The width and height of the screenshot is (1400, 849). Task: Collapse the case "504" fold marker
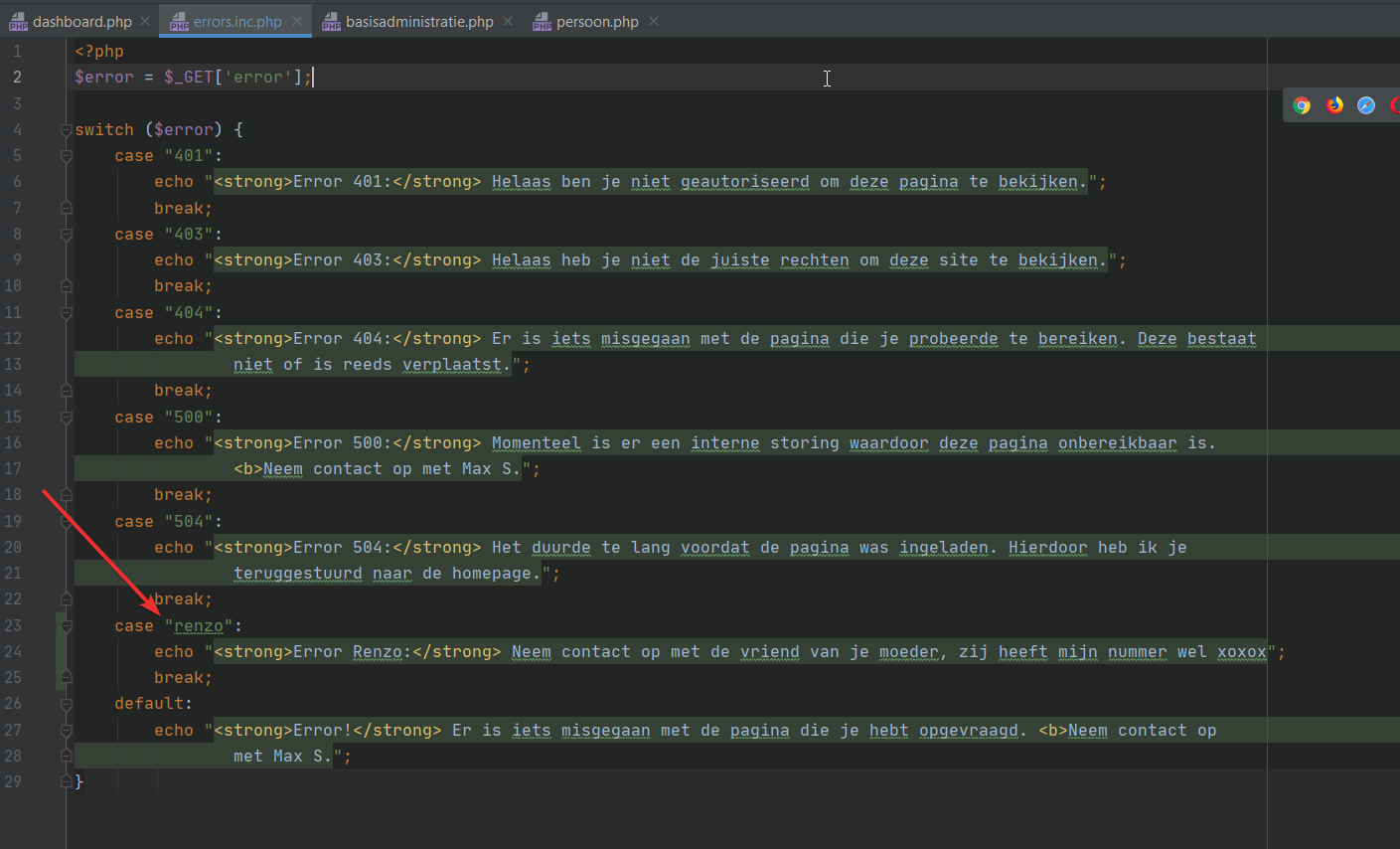tap(66, 522)
